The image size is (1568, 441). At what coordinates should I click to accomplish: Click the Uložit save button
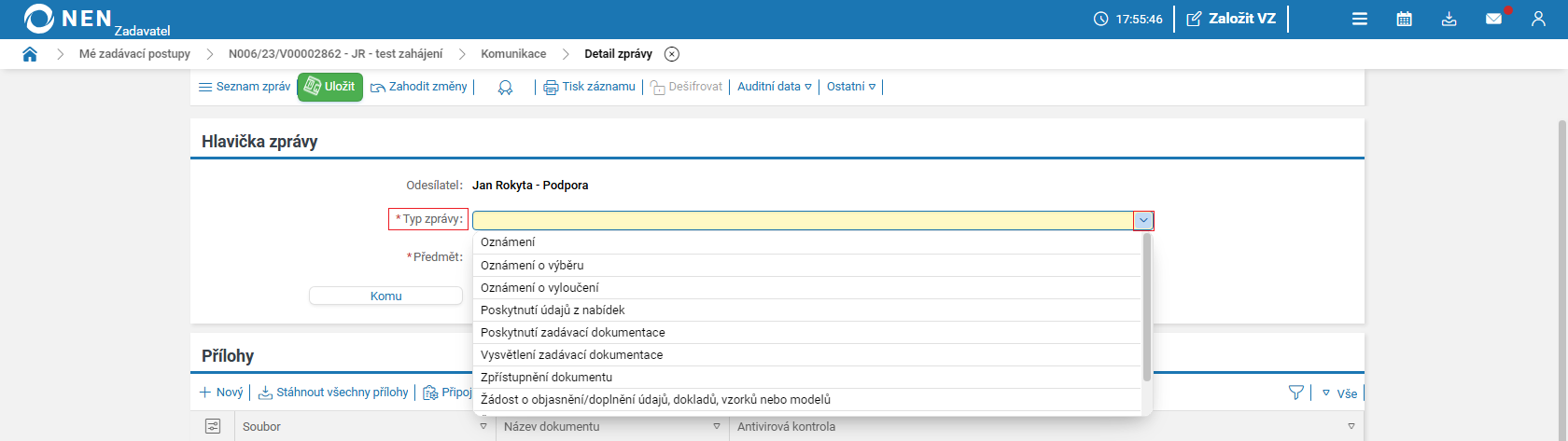pyautogui.click(x=330, y=87)
